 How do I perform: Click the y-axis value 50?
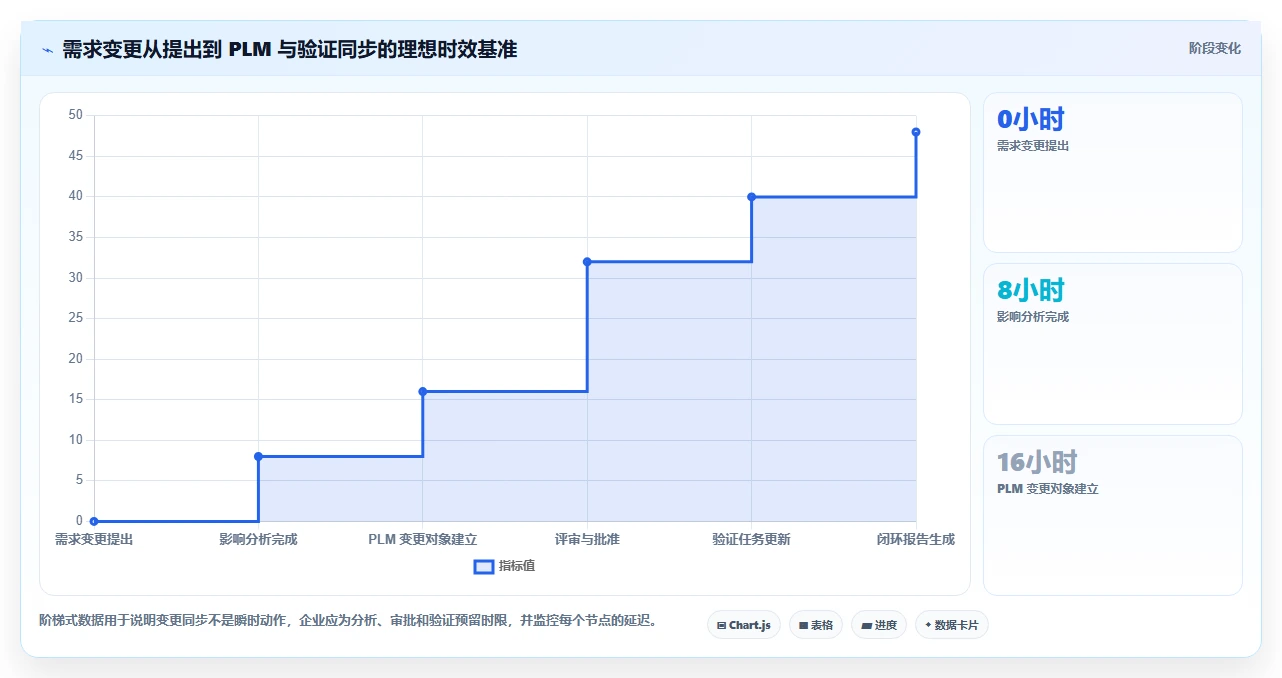(76, 115)
